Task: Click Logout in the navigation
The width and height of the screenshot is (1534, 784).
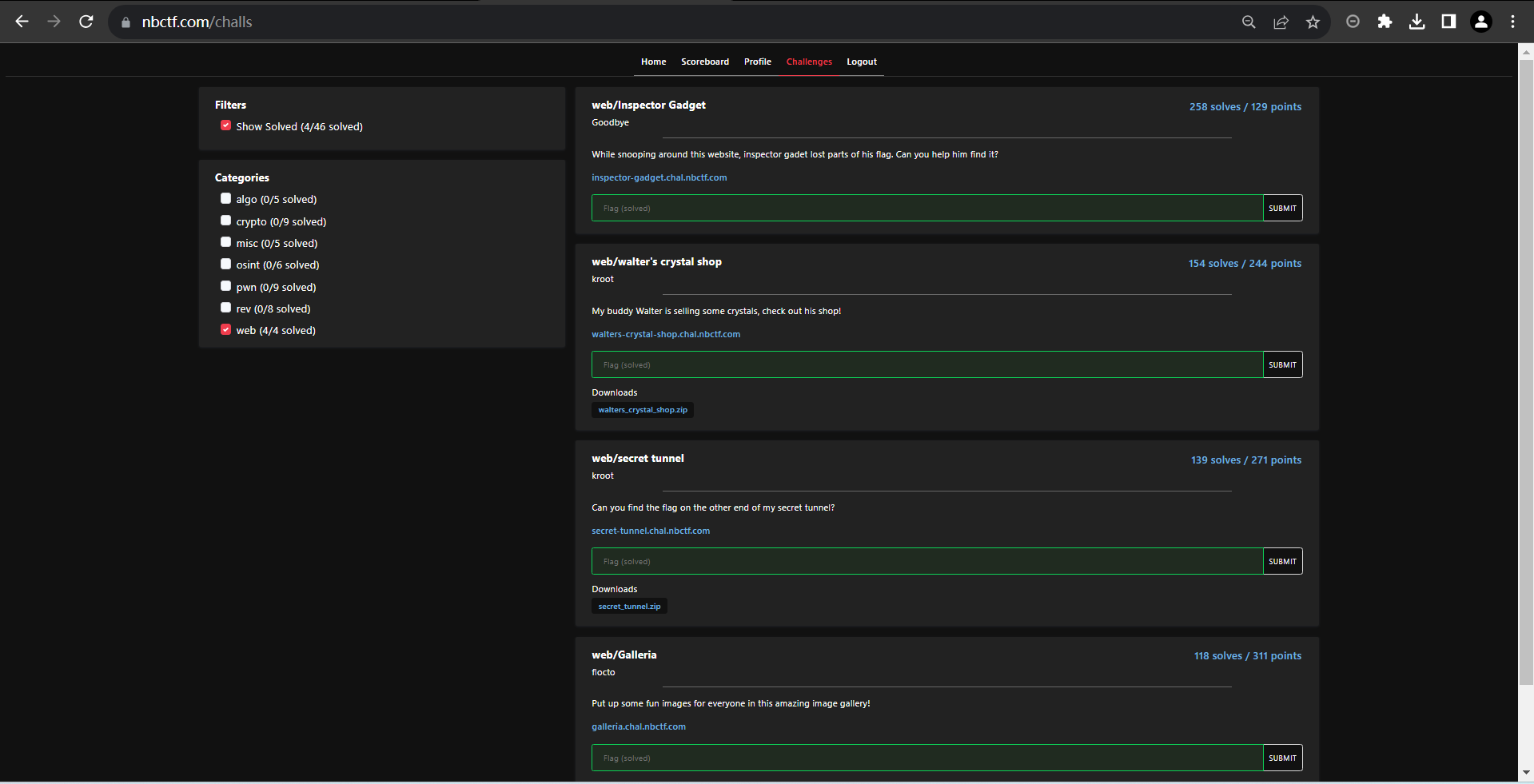Action: [862, 62]
